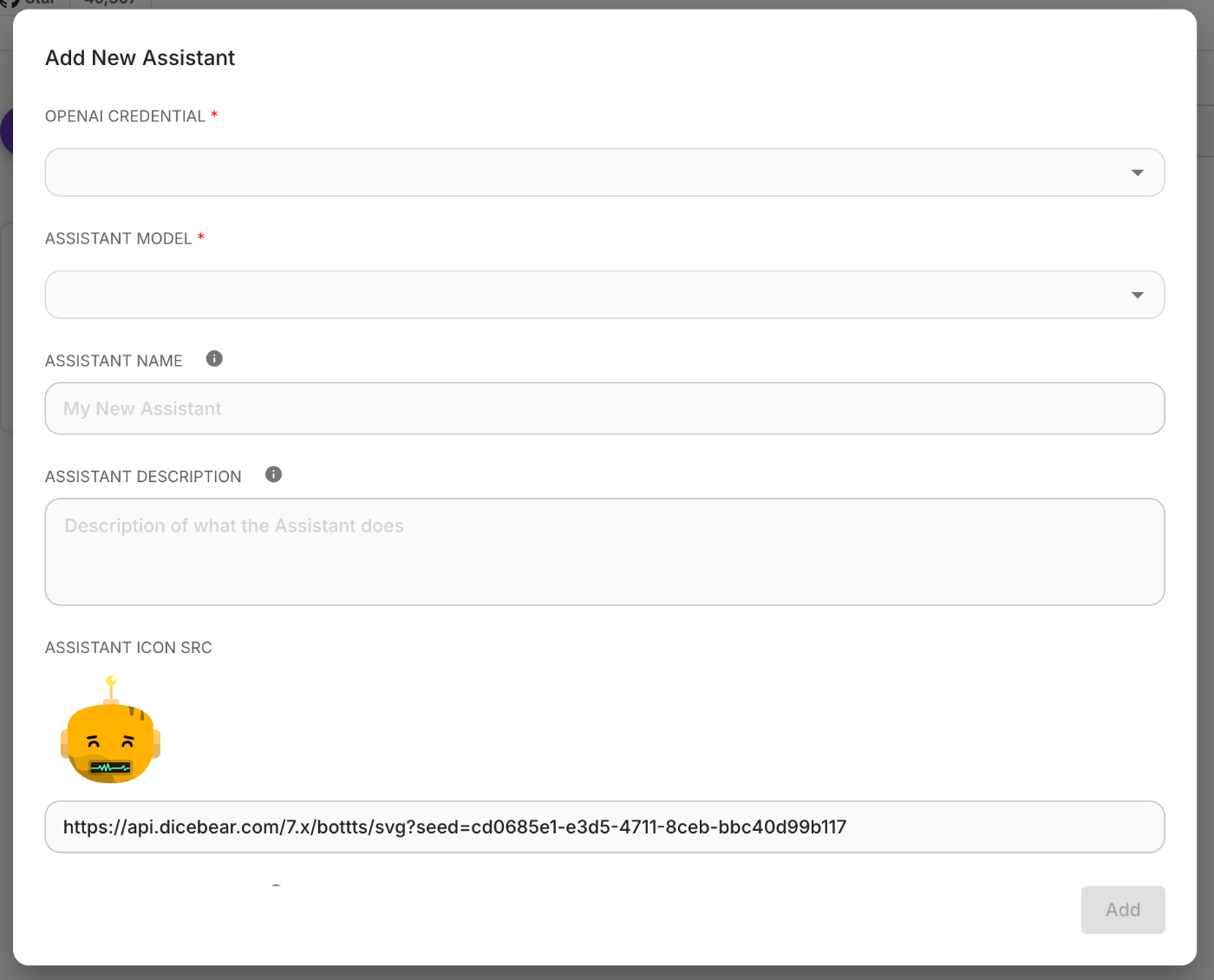Show the Assistant Description info tooltip icon
This screenshot has width=1214, height=980.
273,474
